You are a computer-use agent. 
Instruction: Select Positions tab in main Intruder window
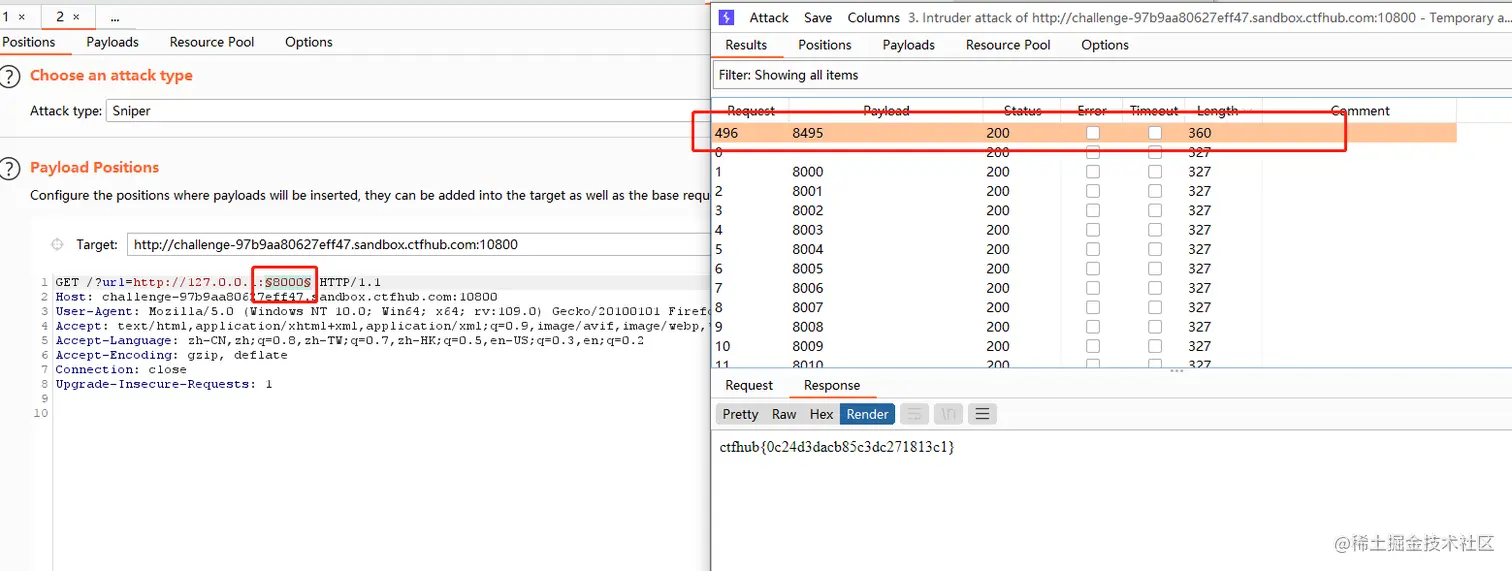tap(29, 42)
